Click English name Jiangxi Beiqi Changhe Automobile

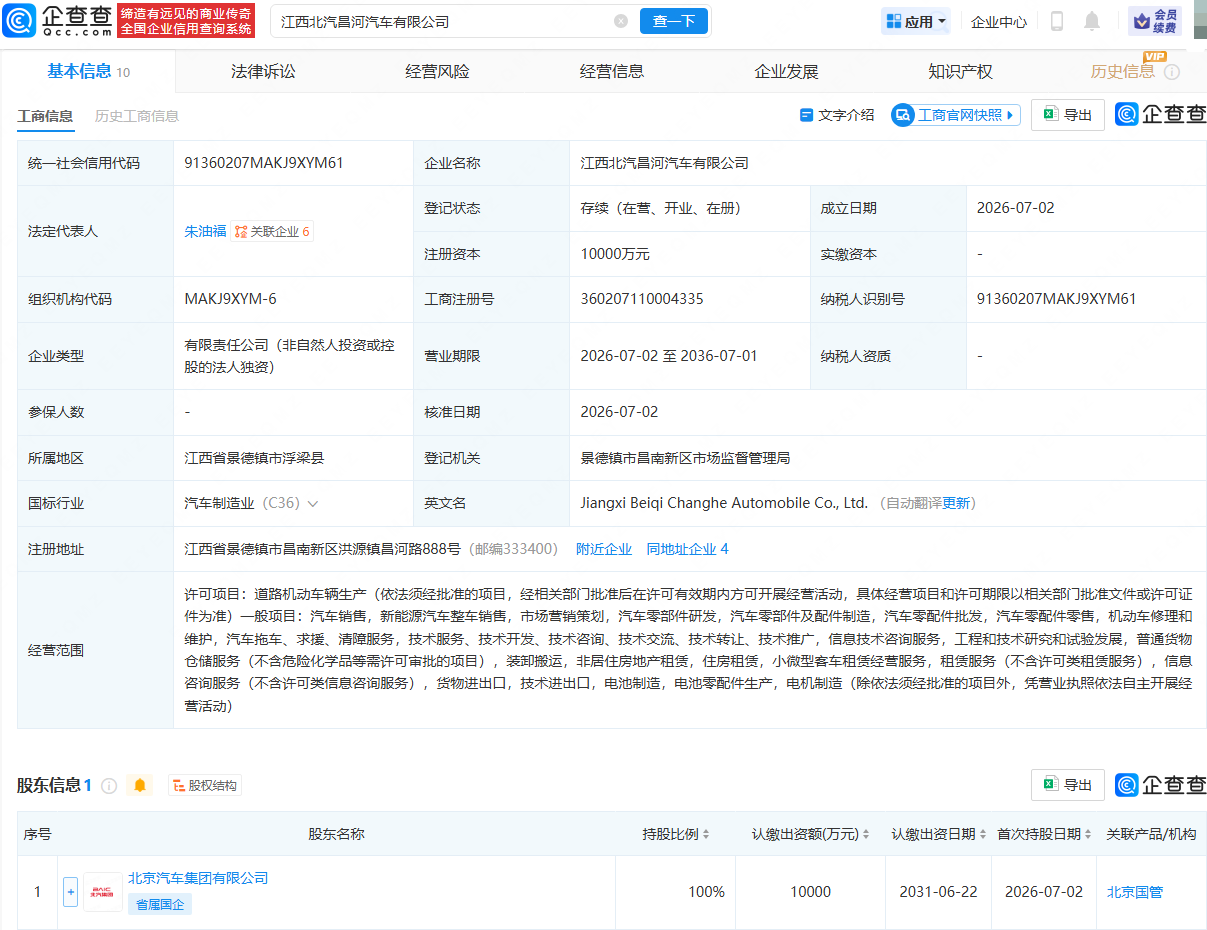(724, 503)
